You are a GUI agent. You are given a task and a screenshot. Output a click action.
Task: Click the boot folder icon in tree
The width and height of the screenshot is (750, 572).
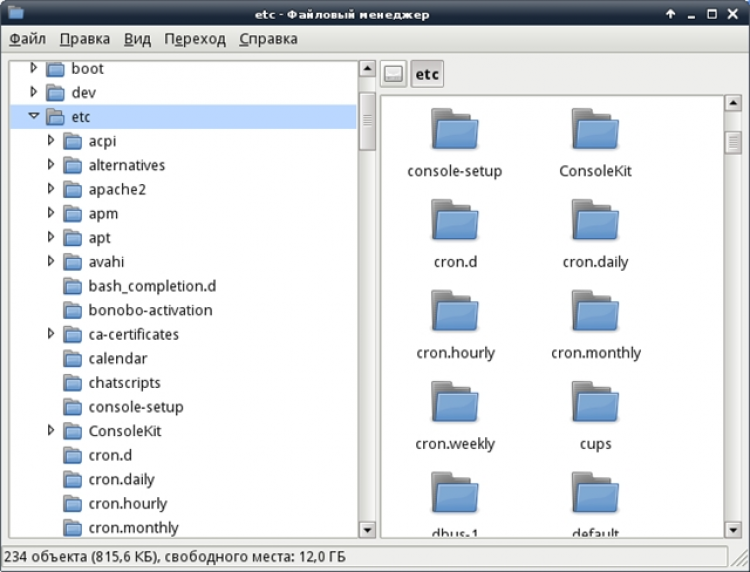[x=55, y=69]
